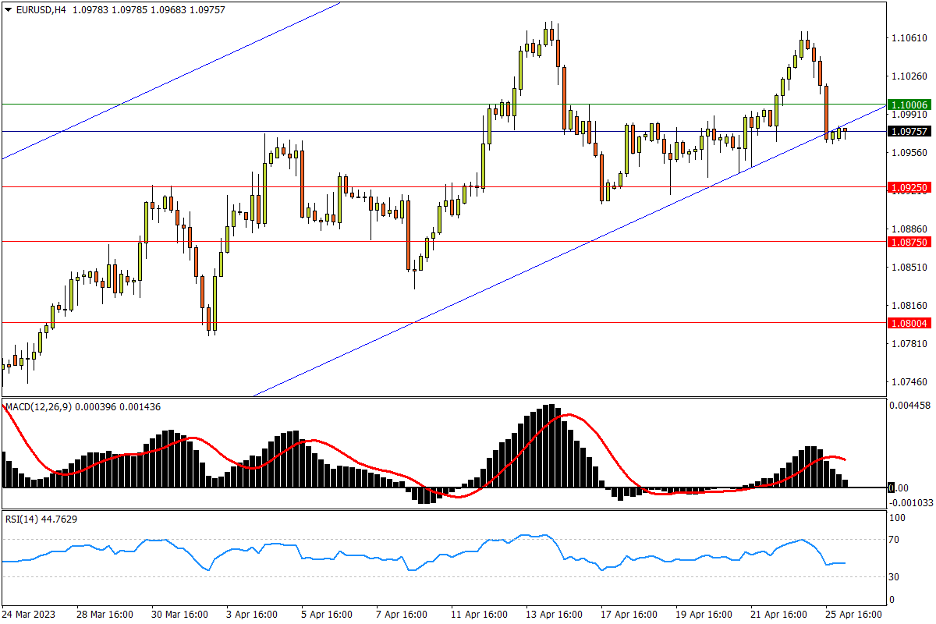This screenshot has height=624, width=936.
Task: Click the 24 Mar 2023 date label
Action: click(28, 613)
